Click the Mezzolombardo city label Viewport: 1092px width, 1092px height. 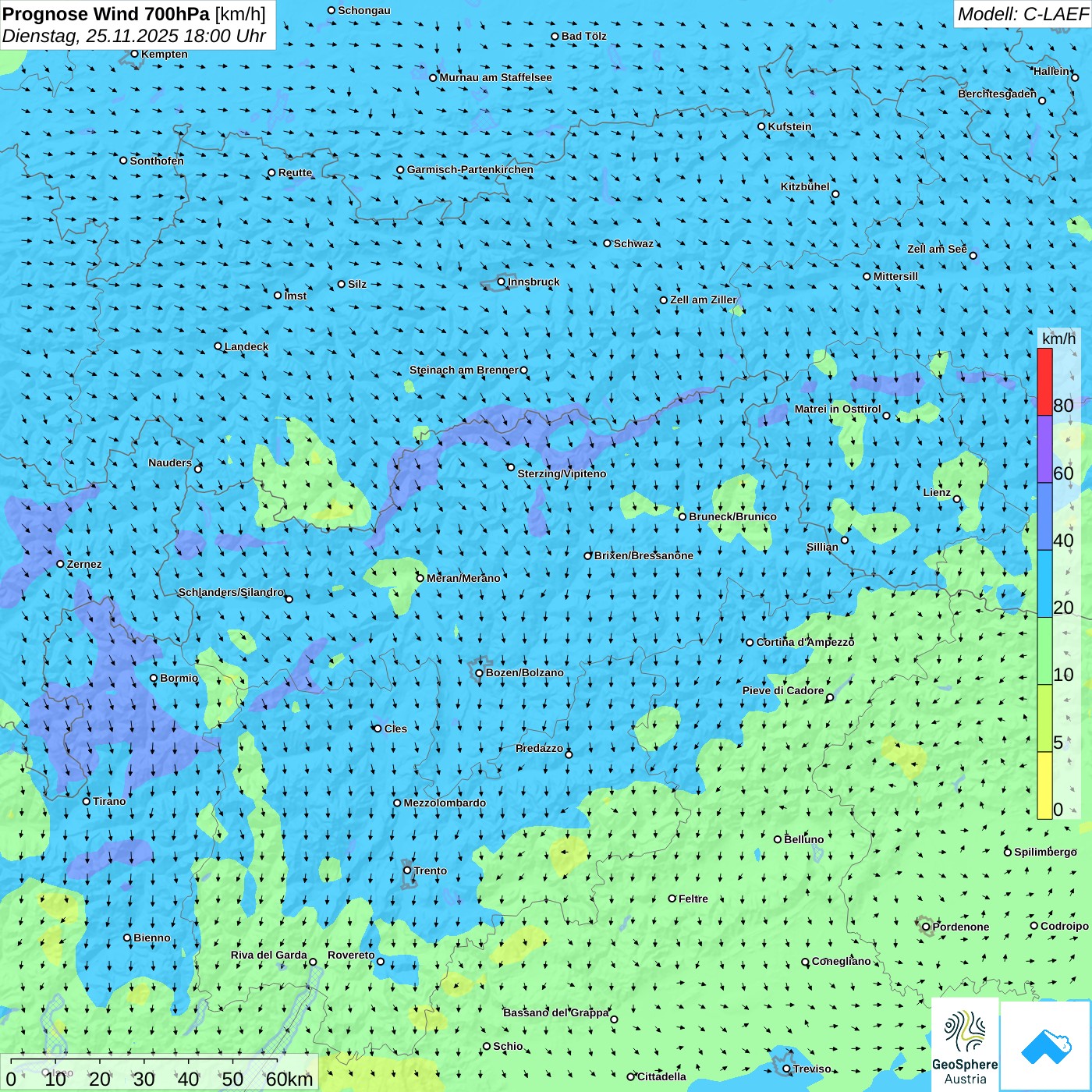click(445, 803)
